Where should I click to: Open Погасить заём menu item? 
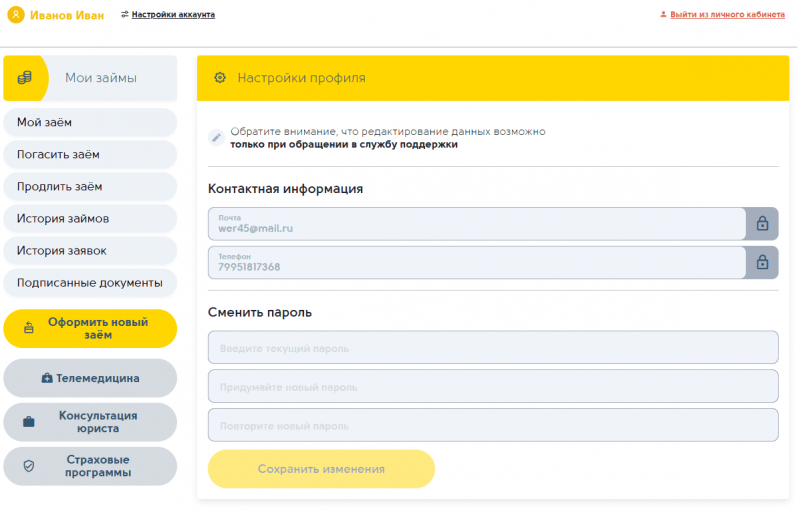(x=90, y=155)
